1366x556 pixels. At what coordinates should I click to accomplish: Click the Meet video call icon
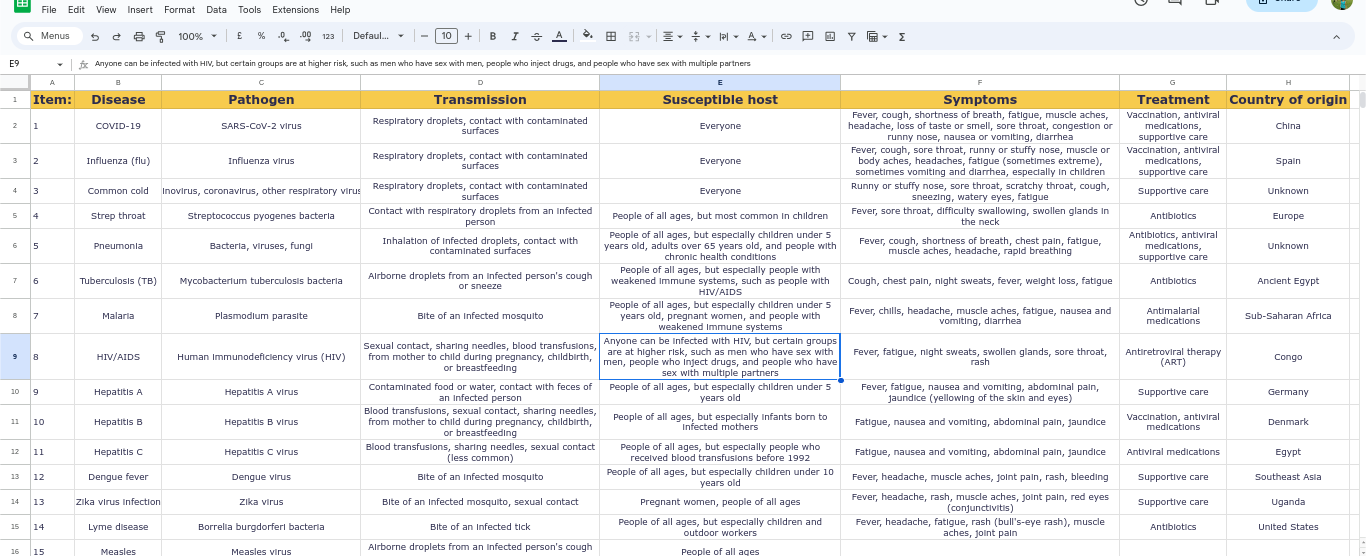tap(1212, 2)
